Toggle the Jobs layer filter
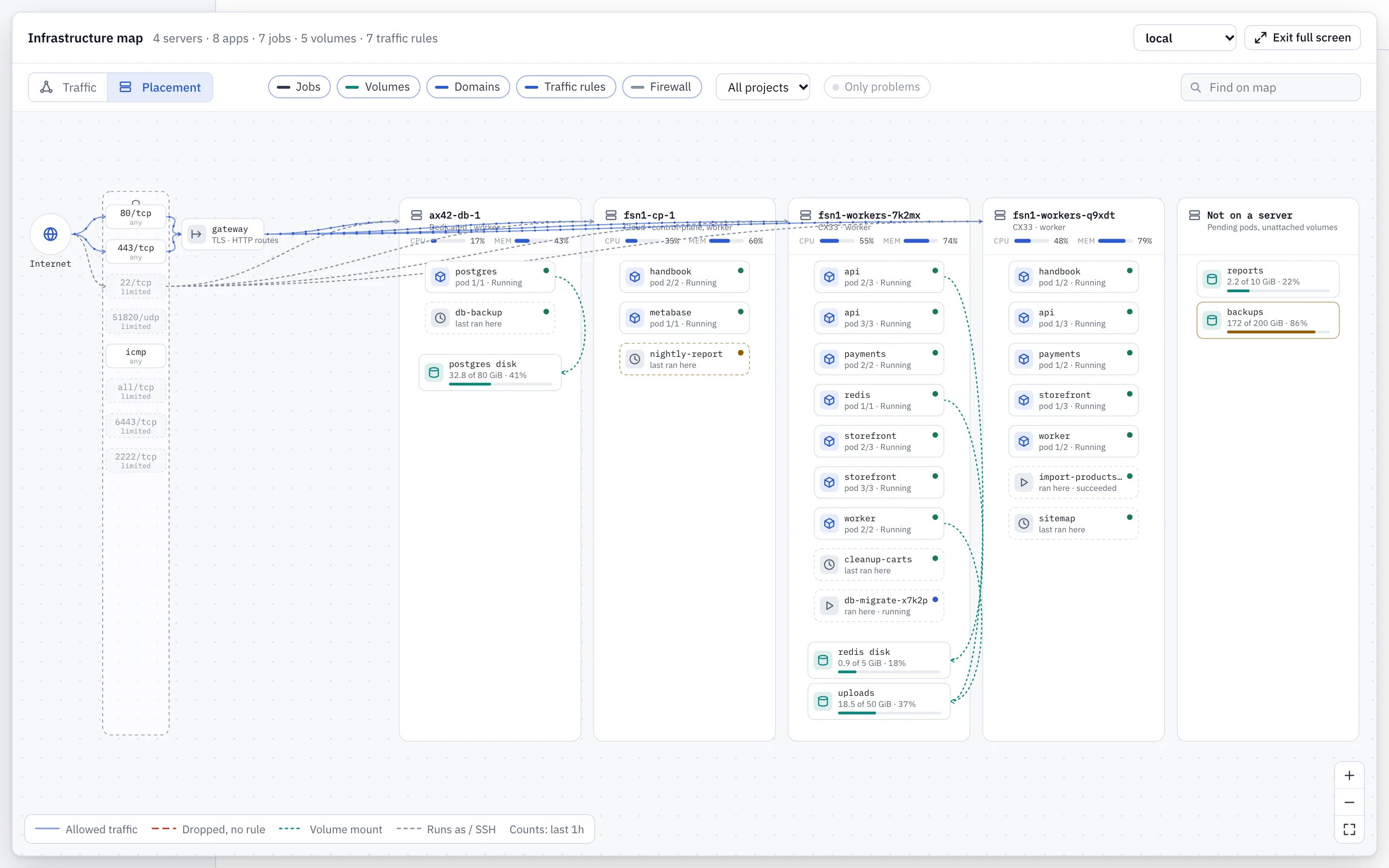Screen dimensions: 1389x868 (x=299, y=87)
